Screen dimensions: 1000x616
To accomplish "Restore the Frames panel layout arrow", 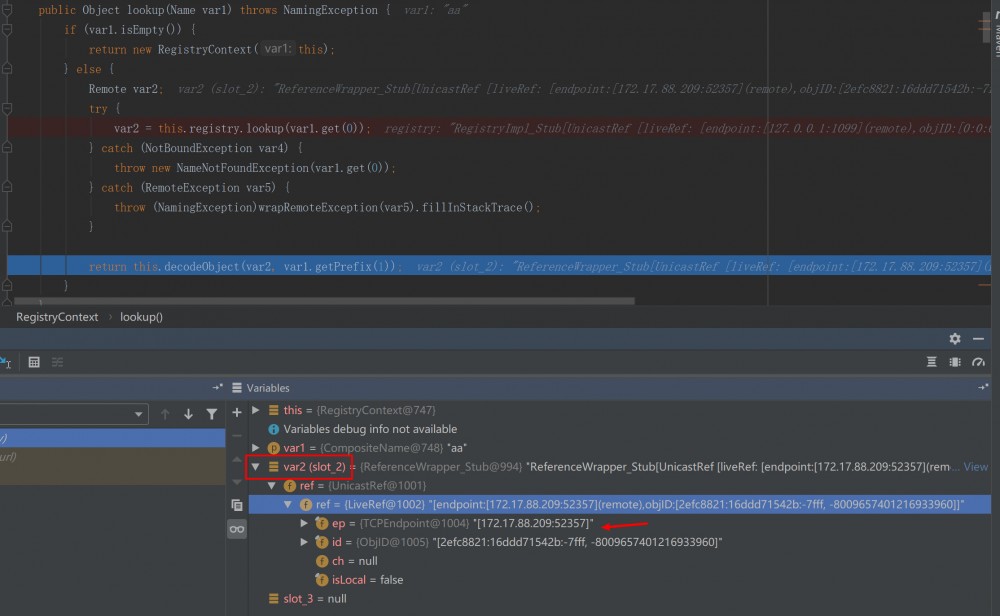I will click(217, 387).
